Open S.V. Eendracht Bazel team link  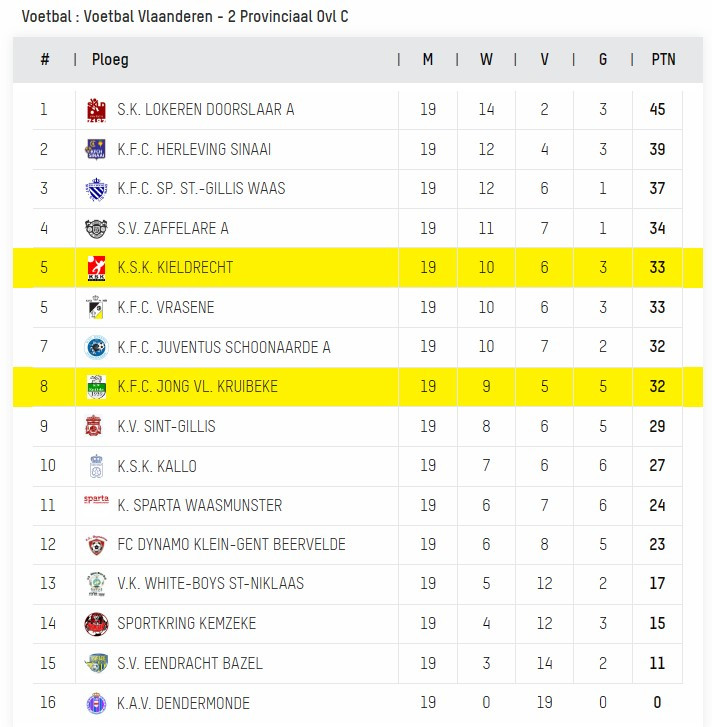tap(190, 663)
